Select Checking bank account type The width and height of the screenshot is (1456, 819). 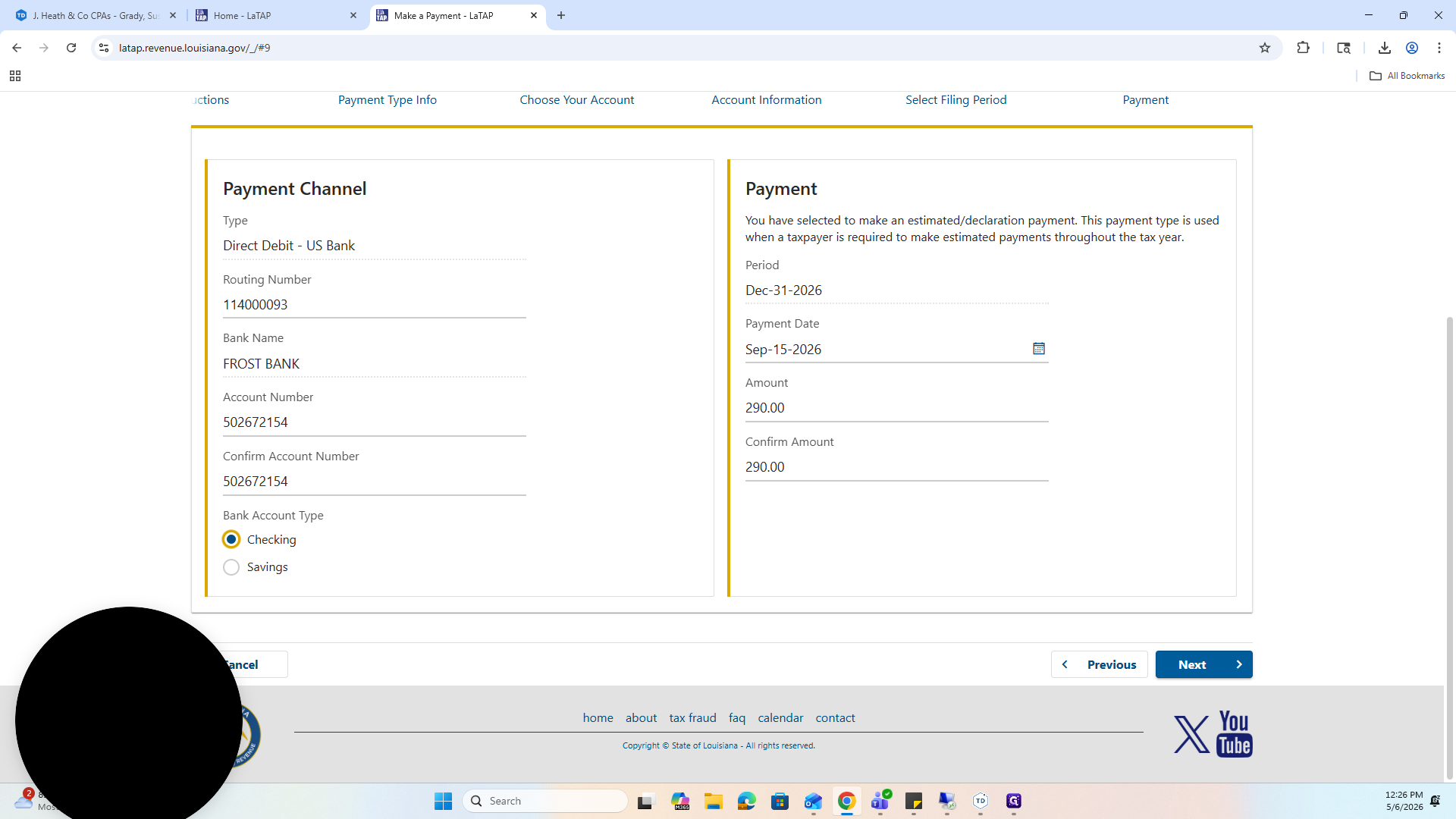(x=231, y=539)
